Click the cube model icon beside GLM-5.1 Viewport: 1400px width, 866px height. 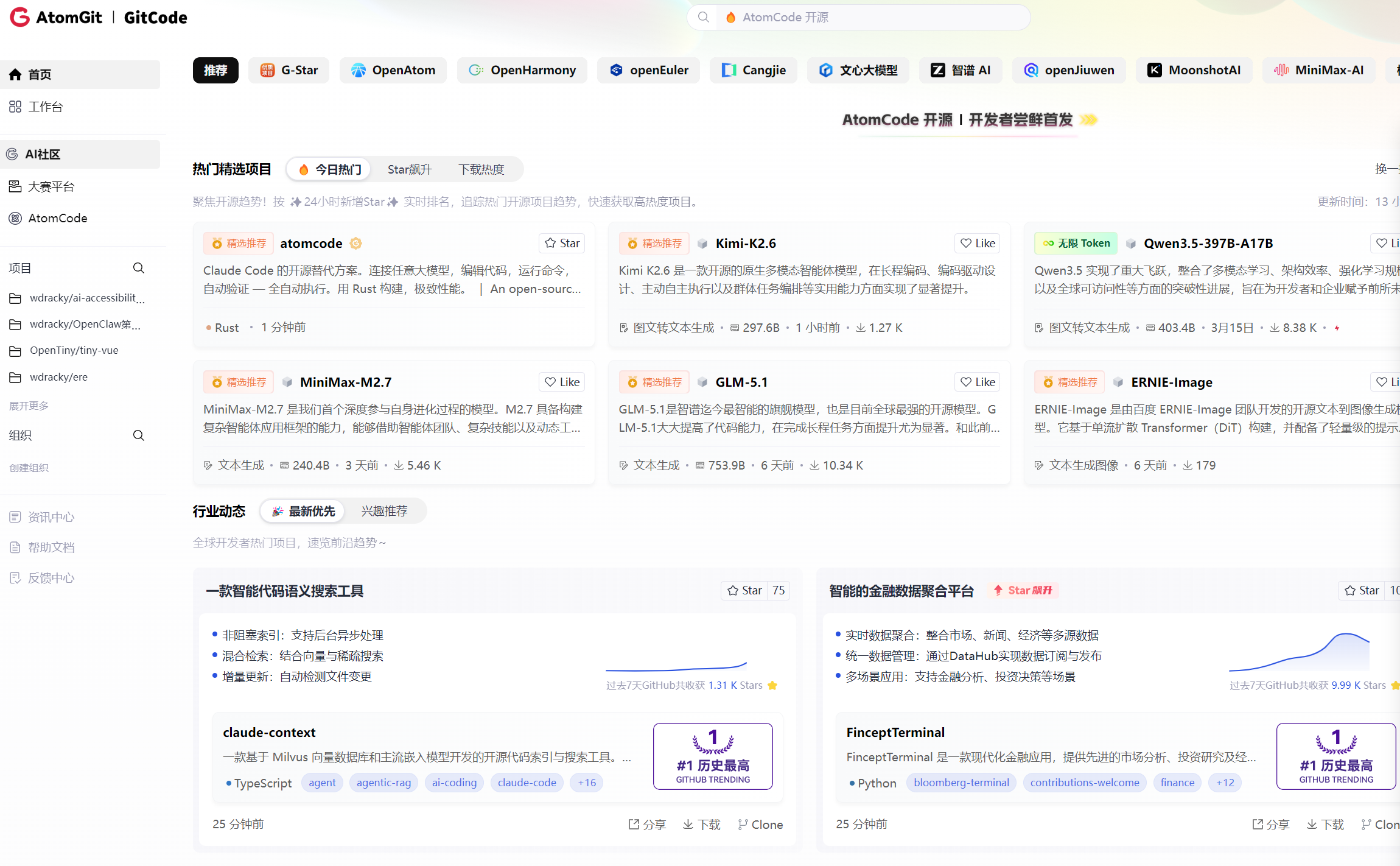(x=702, y=382)
